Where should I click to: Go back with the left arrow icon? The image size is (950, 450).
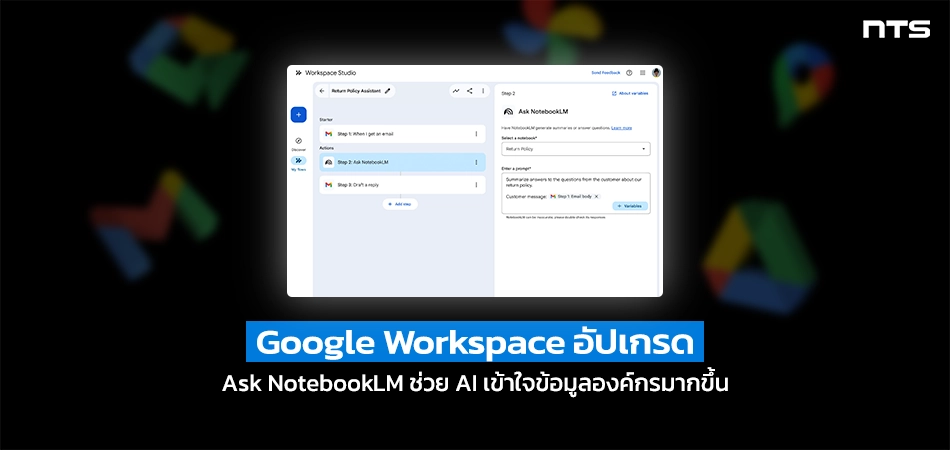(x=322, y=91)
